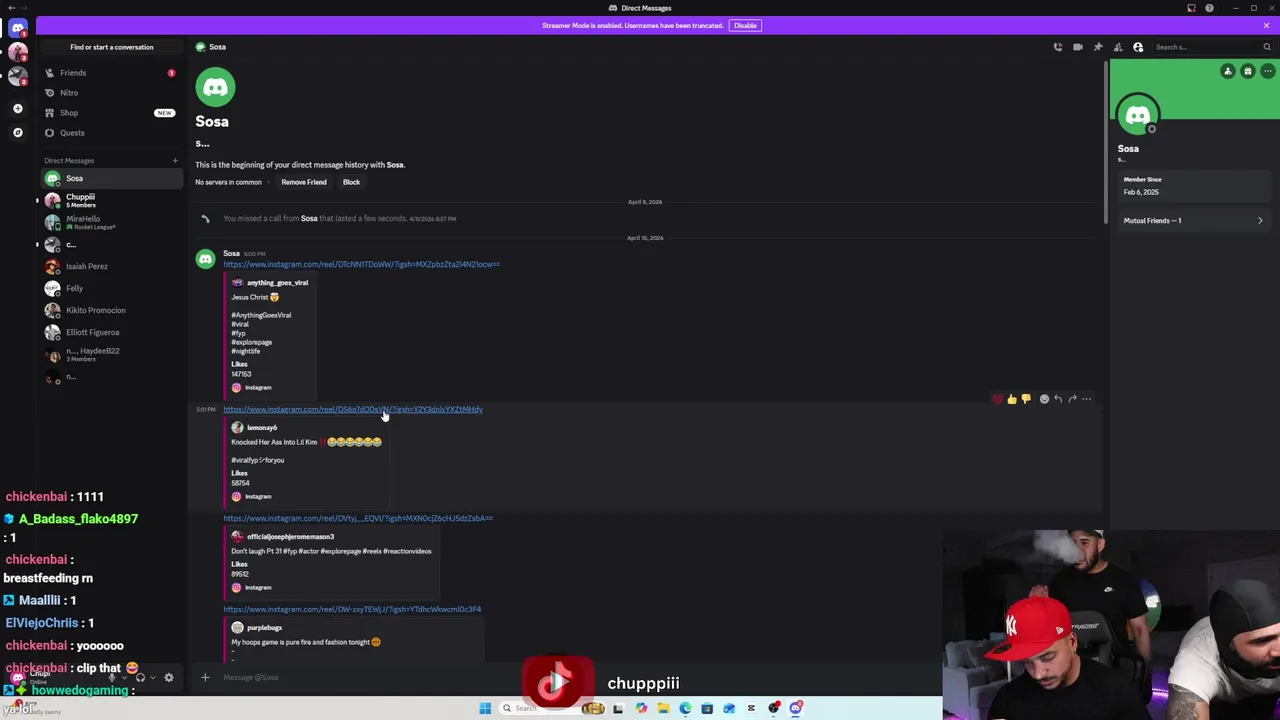Open the Kikito Promocion direct message
This screenshot has width=1280, height=720.
(x=111, y=310)
